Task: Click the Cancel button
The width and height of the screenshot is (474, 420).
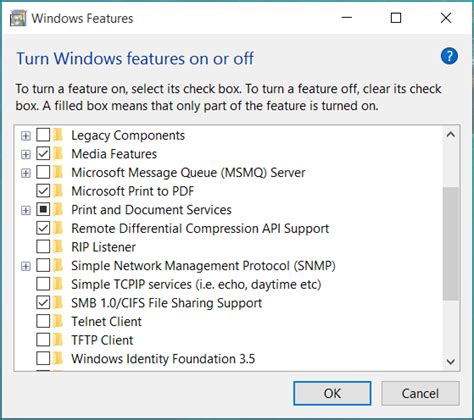Action: (420, 393)
